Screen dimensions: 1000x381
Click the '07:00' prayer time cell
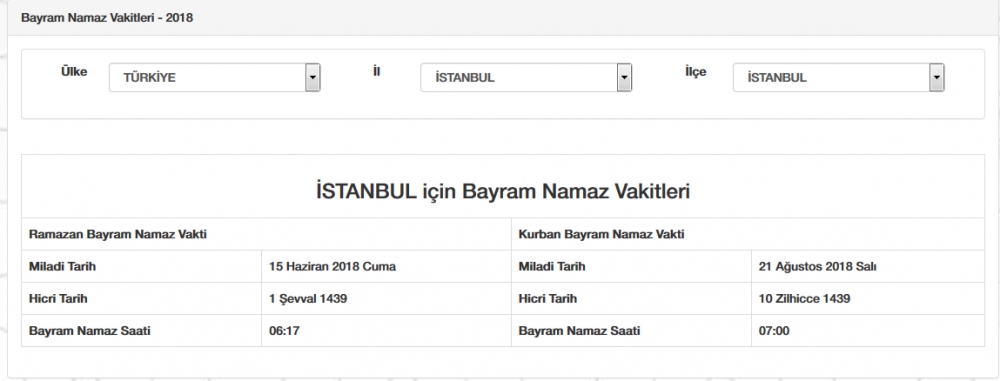pyautogui.click(x=867, y=331)
